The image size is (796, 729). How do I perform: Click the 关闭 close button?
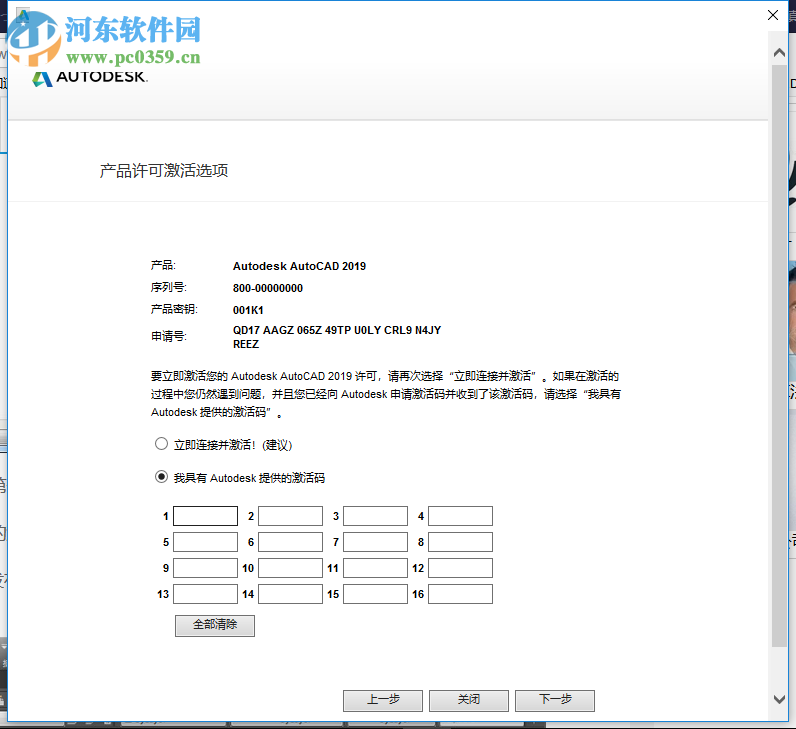pyautogui.click(x=469, y=701)
